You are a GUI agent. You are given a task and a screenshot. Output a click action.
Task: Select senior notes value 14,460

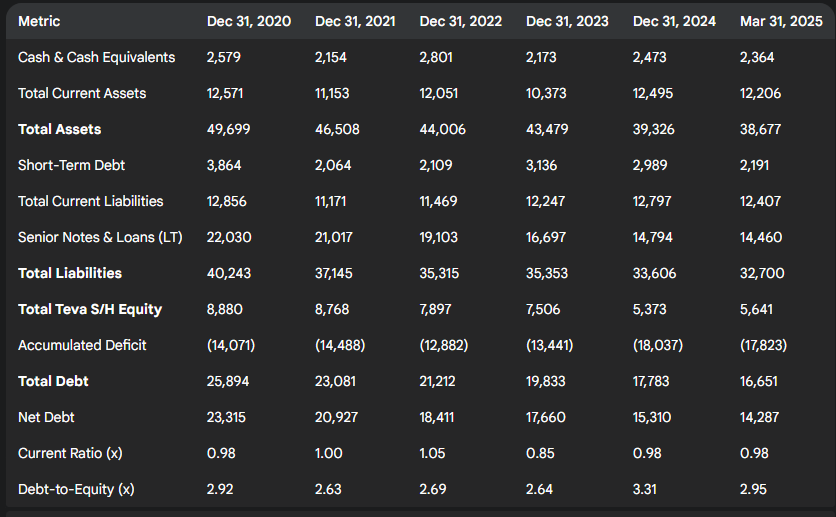pos(761,237)
